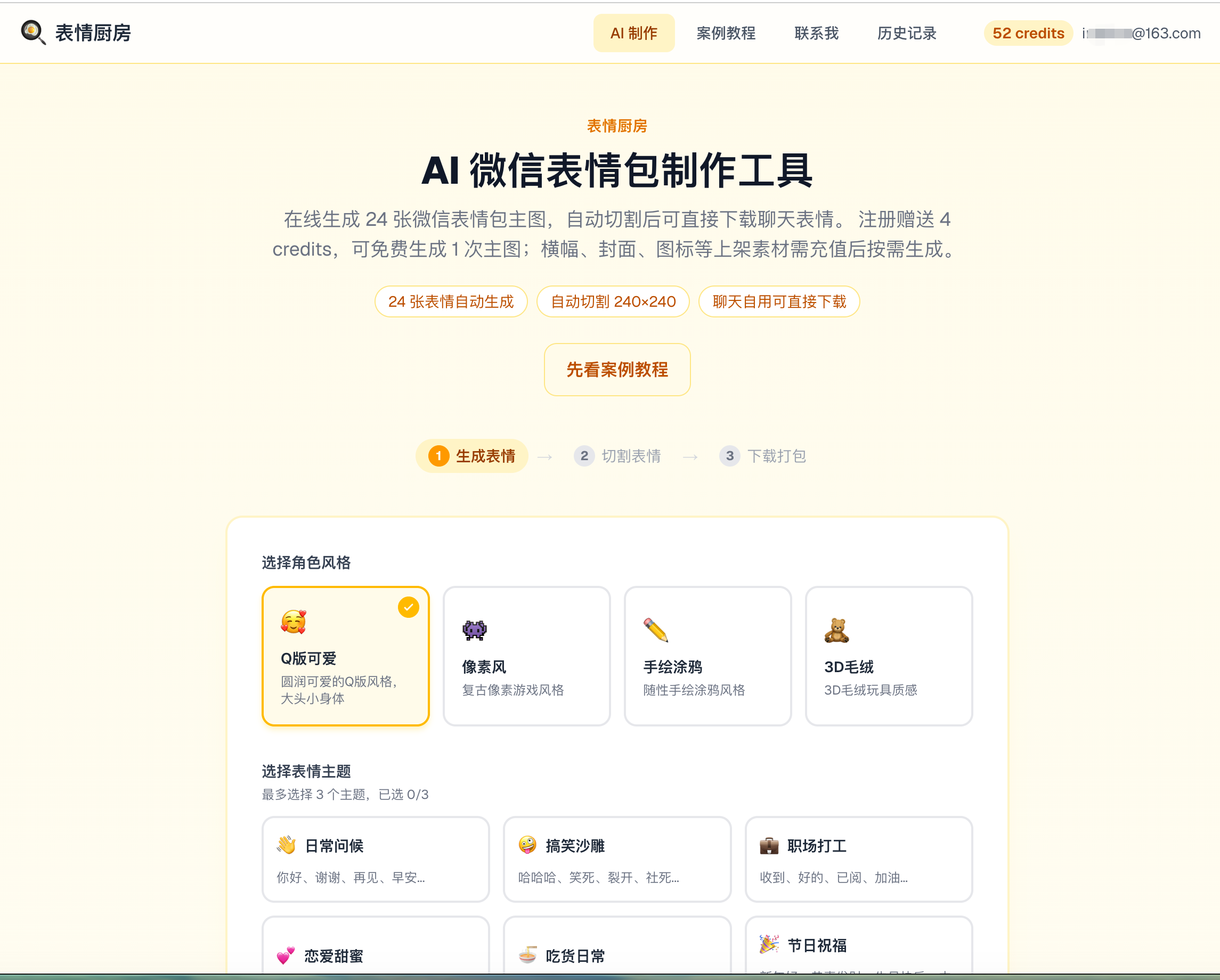Open 历史记录 in the navigation
The width and height of the screenshot is (1220, 980).
[x=907, y=33]
